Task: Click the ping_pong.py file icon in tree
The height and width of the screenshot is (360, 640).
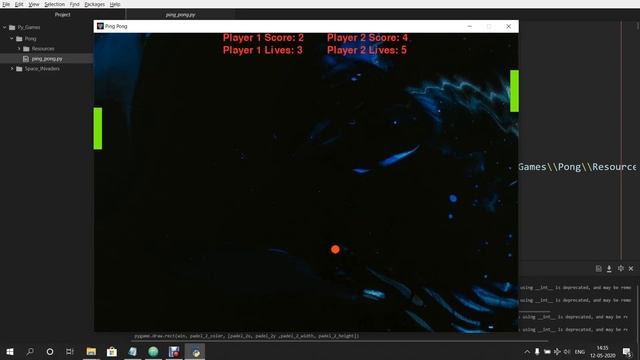Action: tap(26, 59)
